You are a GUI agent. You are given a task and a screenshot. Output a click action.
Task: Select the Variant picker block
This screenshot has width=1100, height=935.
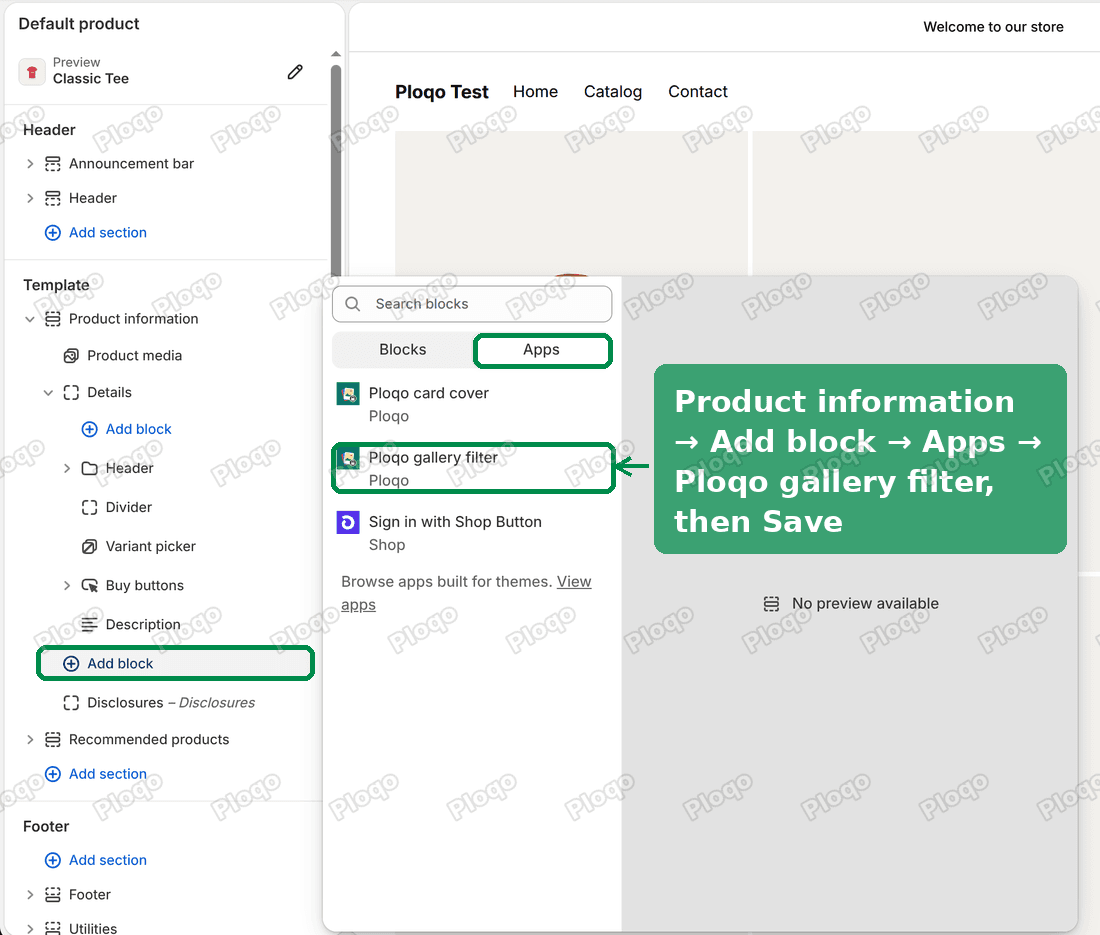pos(150,546)
